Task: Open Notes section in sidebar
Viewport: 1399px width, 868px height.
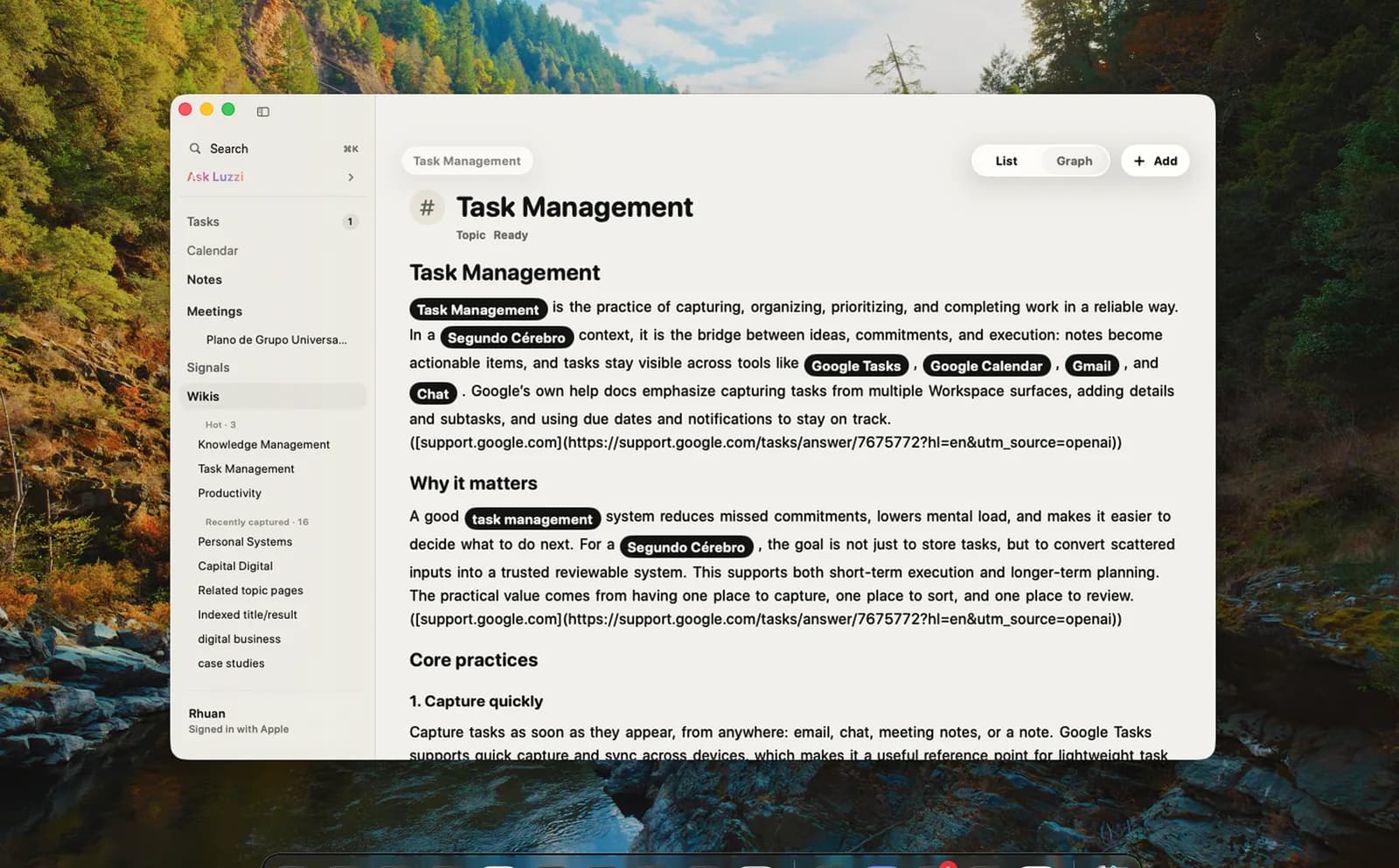Action: click(205, 280)
